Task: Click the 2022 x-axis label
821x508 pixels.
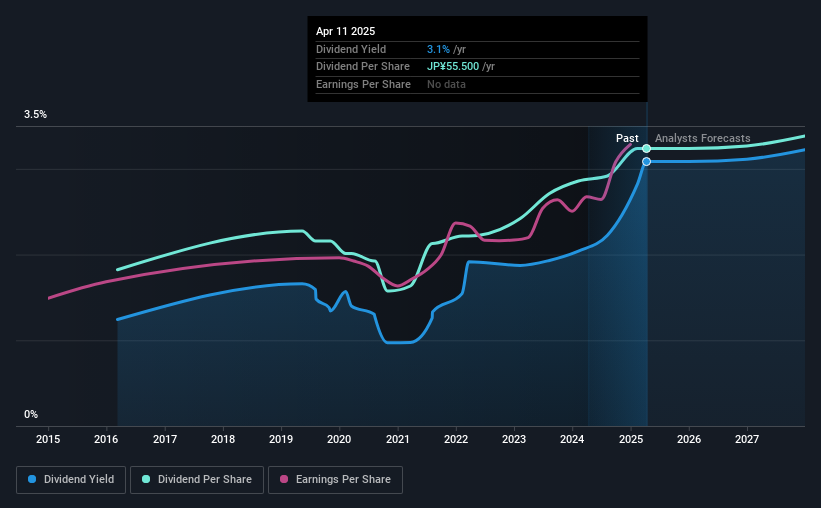Action: (x=456, y=439)
